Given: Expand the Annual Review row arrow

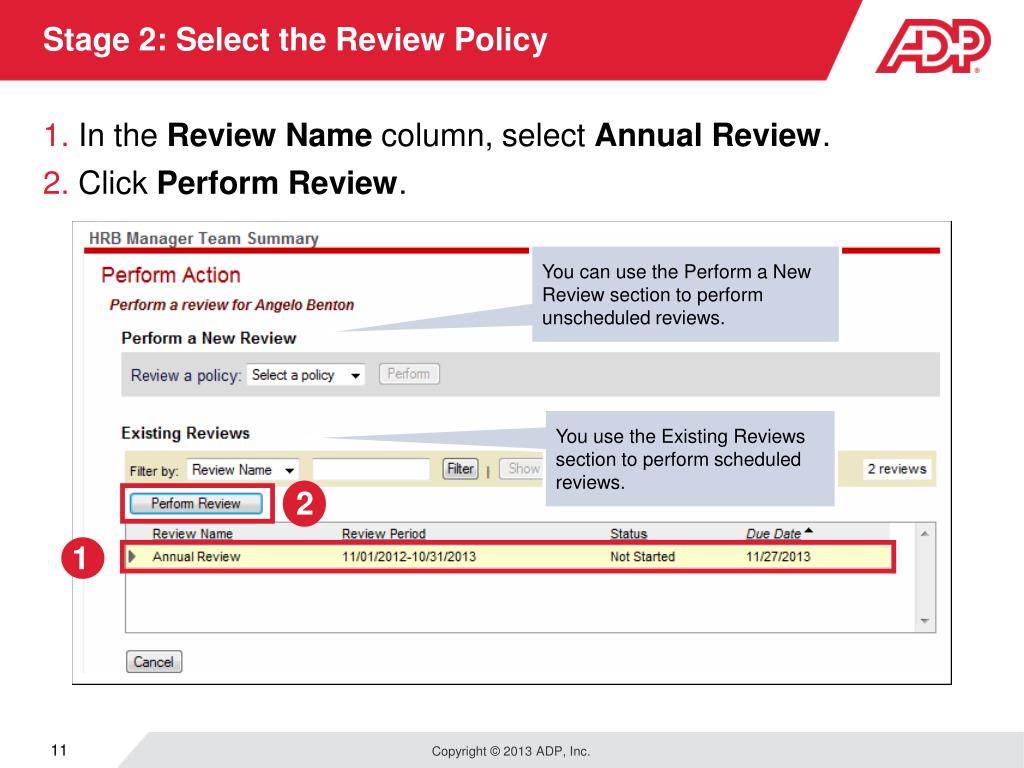Looking at the screenshot, I should (133, 556).
